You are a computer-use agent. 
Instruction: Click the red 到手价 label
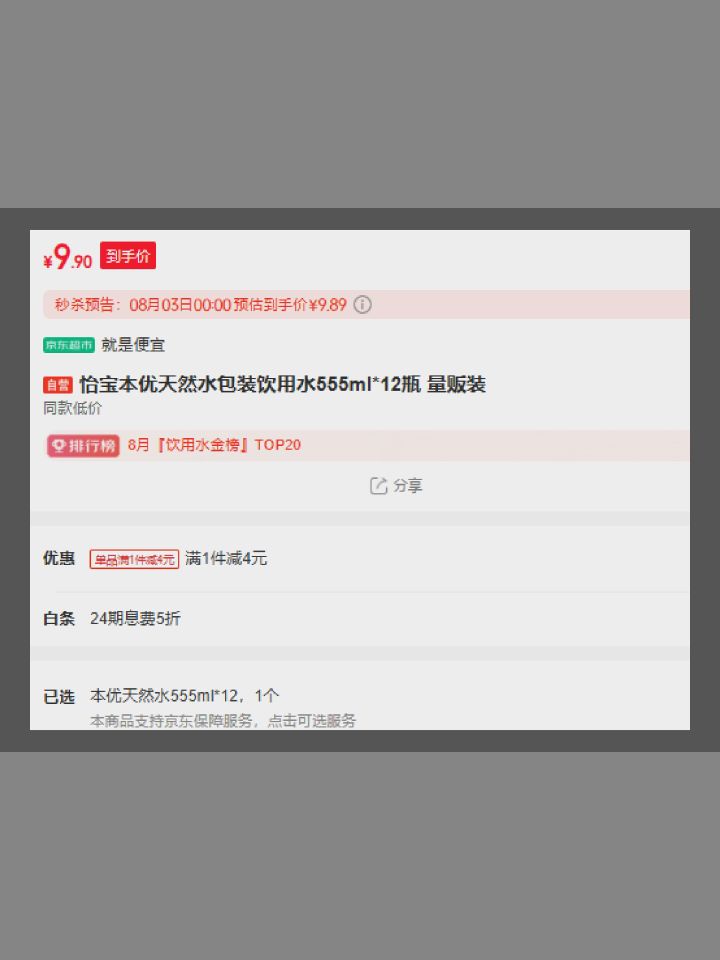pos(128,255)
